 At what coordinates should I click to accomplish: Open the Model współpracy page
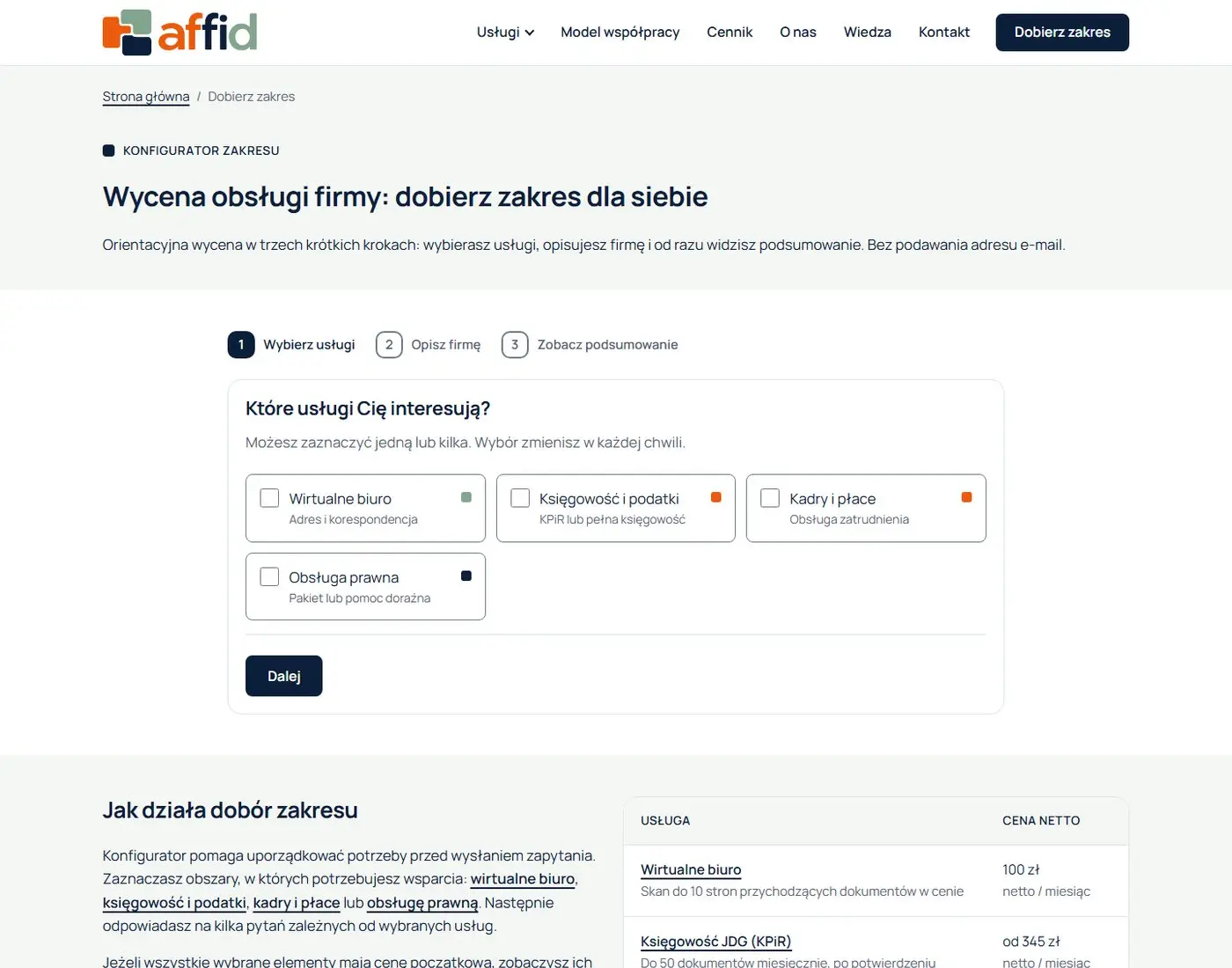click(620, 33)
